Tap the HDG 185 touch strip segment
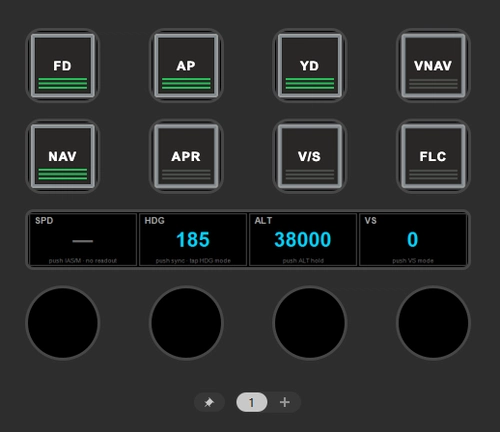Image resolution: width=500 pixels, height=432 pixels. coord(193,240)
